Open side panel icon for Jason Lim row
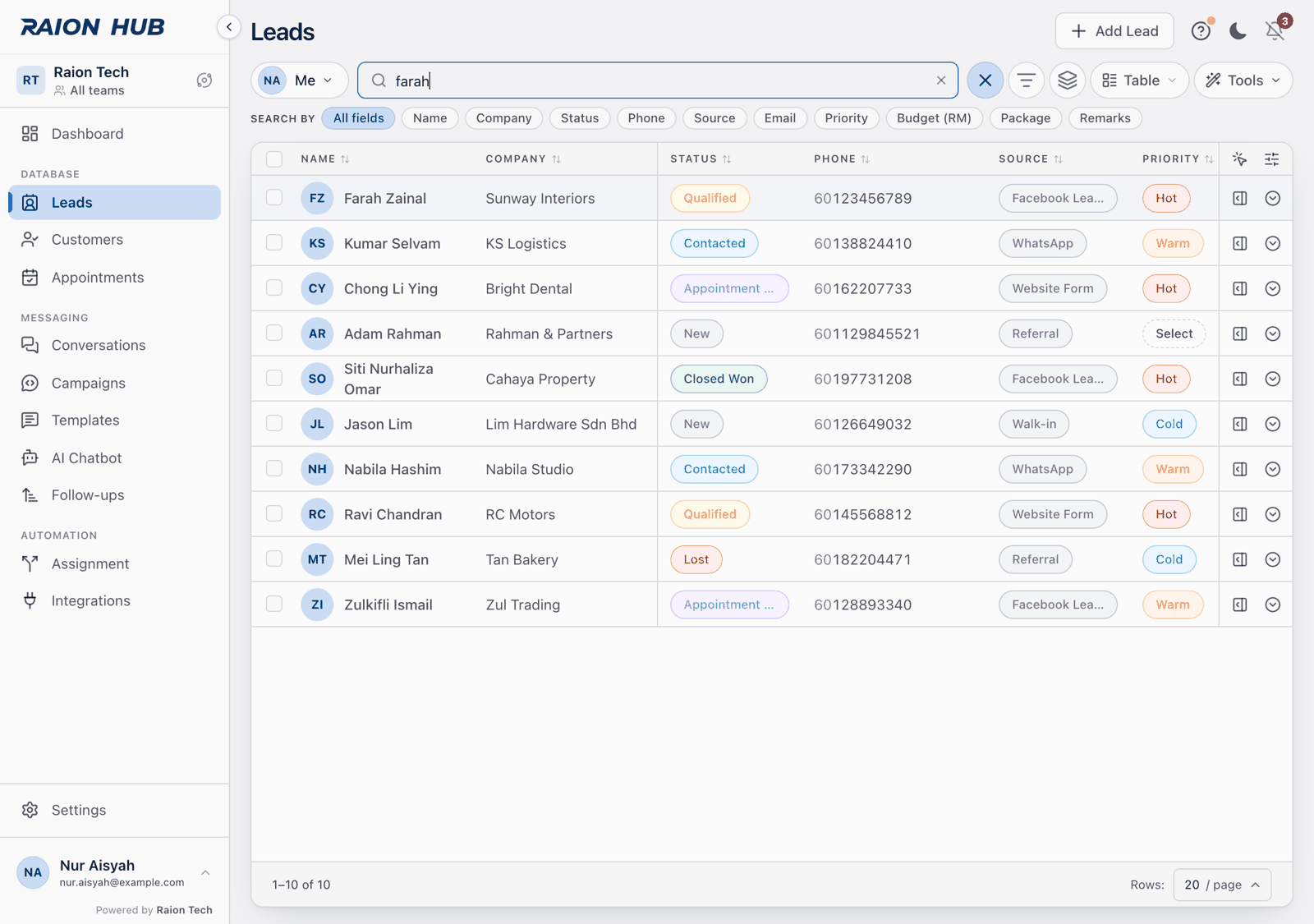 (x=1240, y=424)
